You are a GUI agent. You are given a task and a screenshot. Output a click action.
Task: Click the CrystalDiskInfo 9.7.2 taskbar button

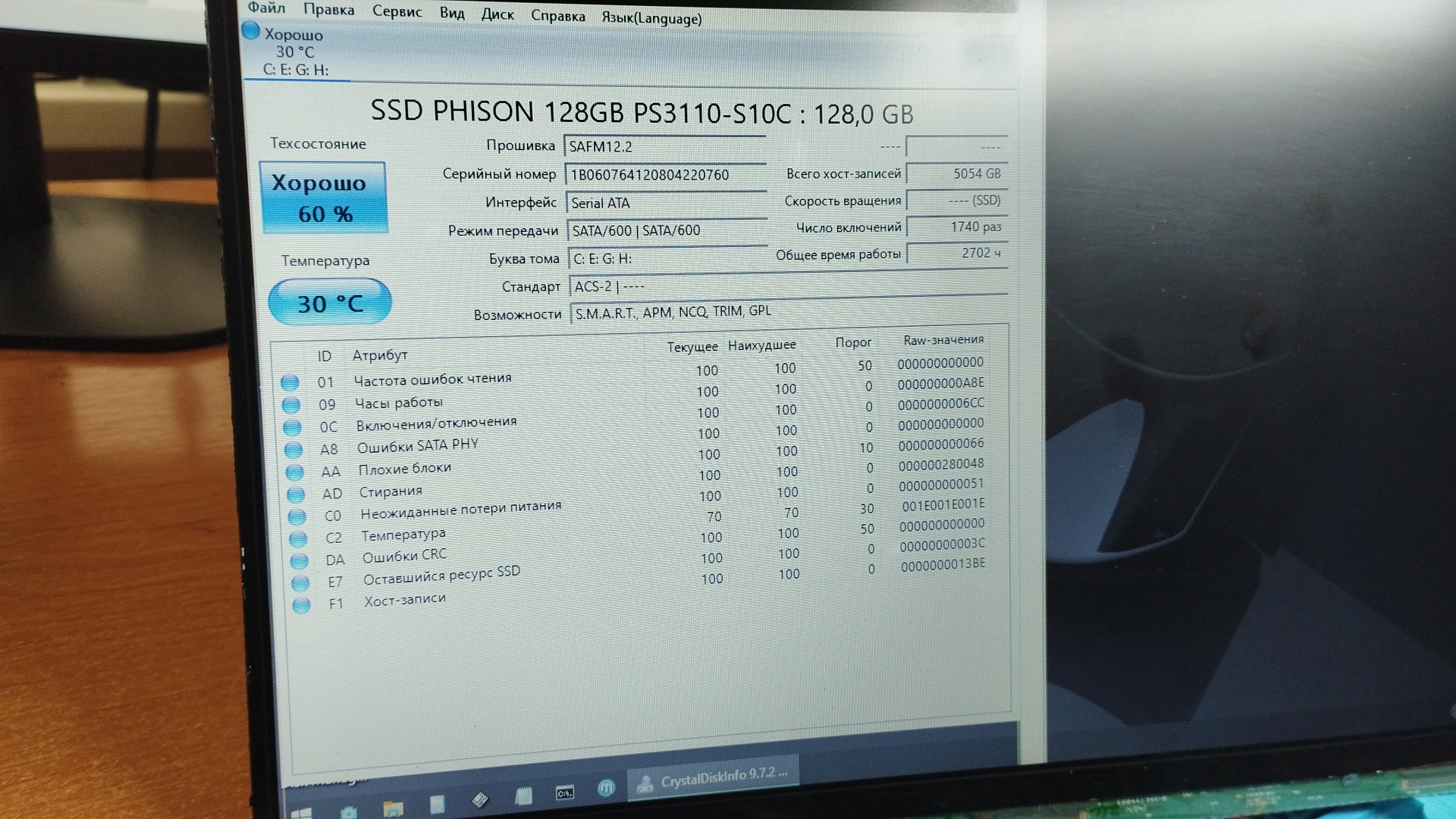point(713,778)
